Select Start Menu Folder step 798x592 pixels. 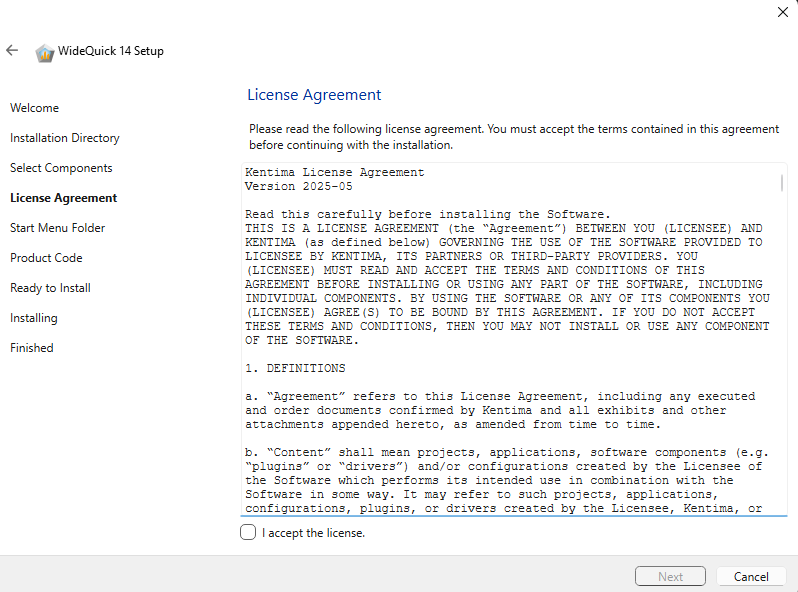(x=58, y=228)
